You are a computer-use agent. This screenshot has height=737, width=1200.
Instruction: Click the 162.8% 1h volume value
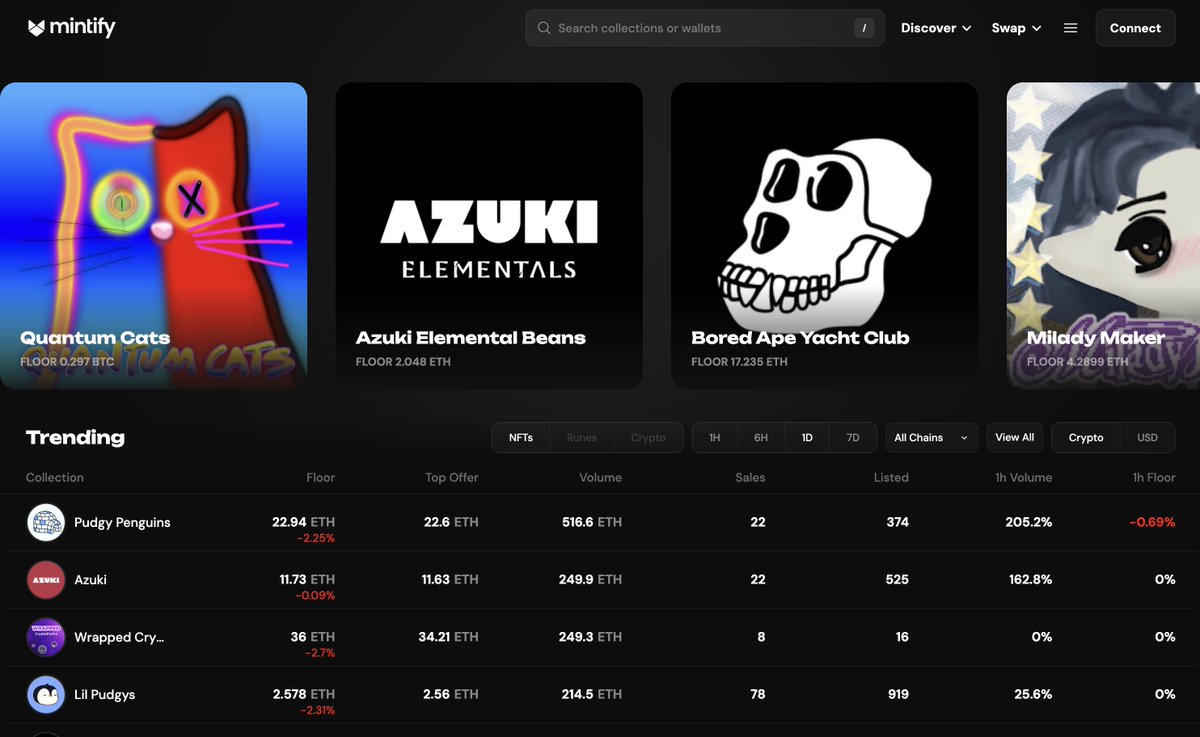click(1029, 580)
